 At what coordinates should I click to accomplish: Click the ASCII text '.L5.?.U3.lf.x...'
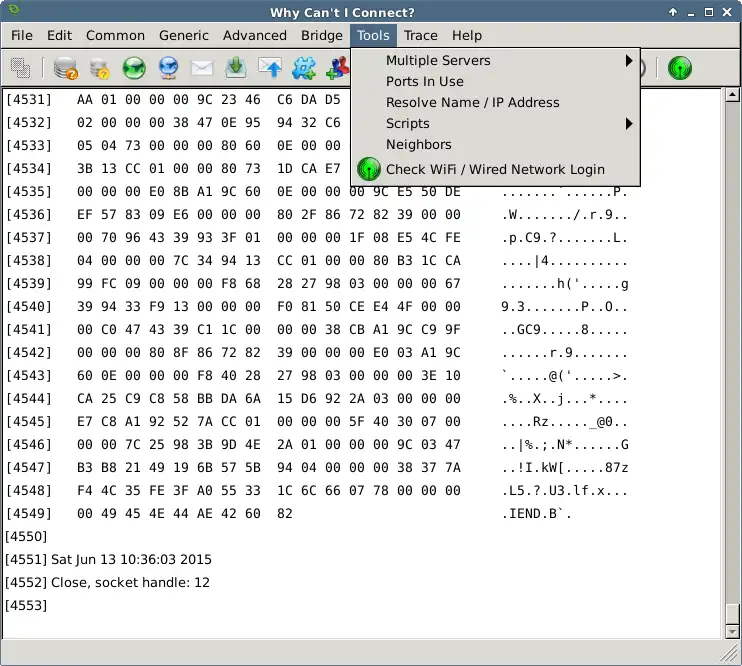pyautogui.click(x=565, y=490)
